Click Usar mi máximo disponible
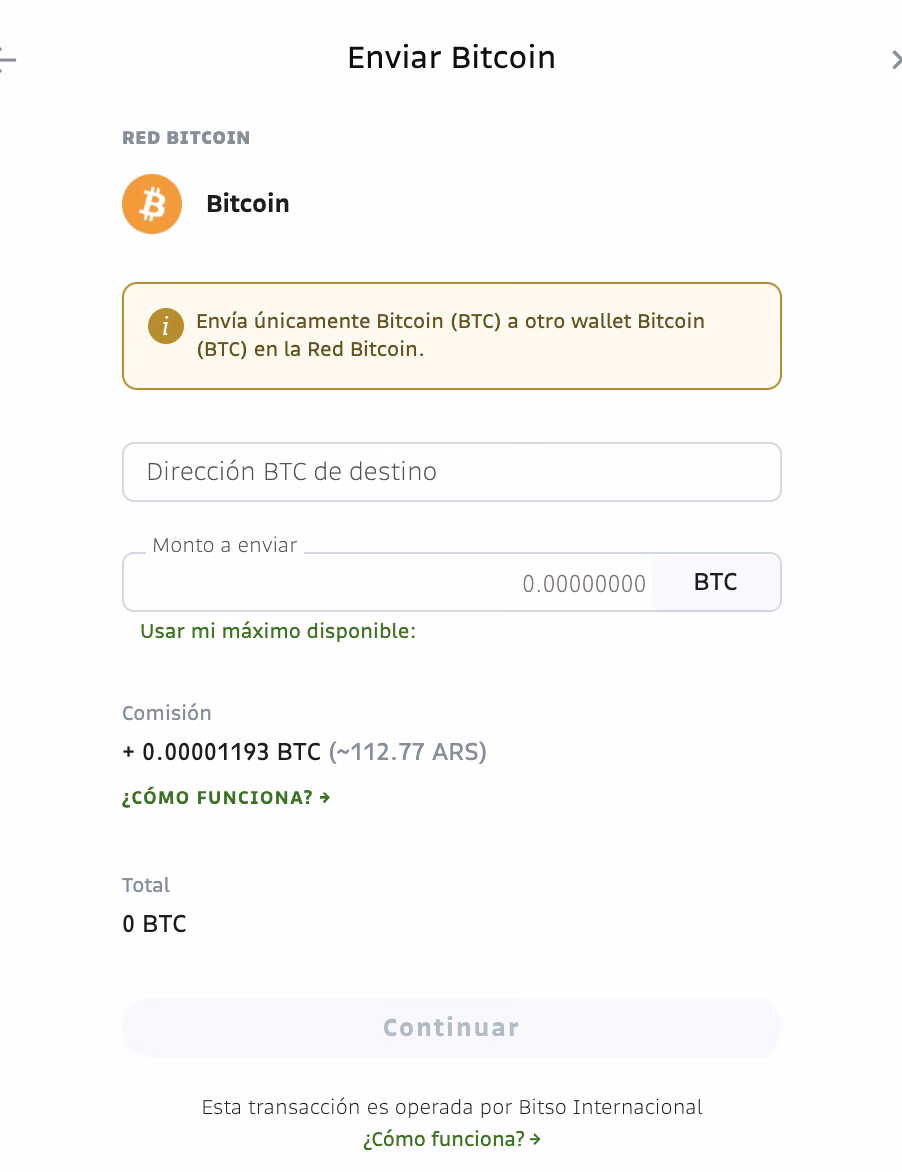The image size is (902, 1172). coord(278,631)
